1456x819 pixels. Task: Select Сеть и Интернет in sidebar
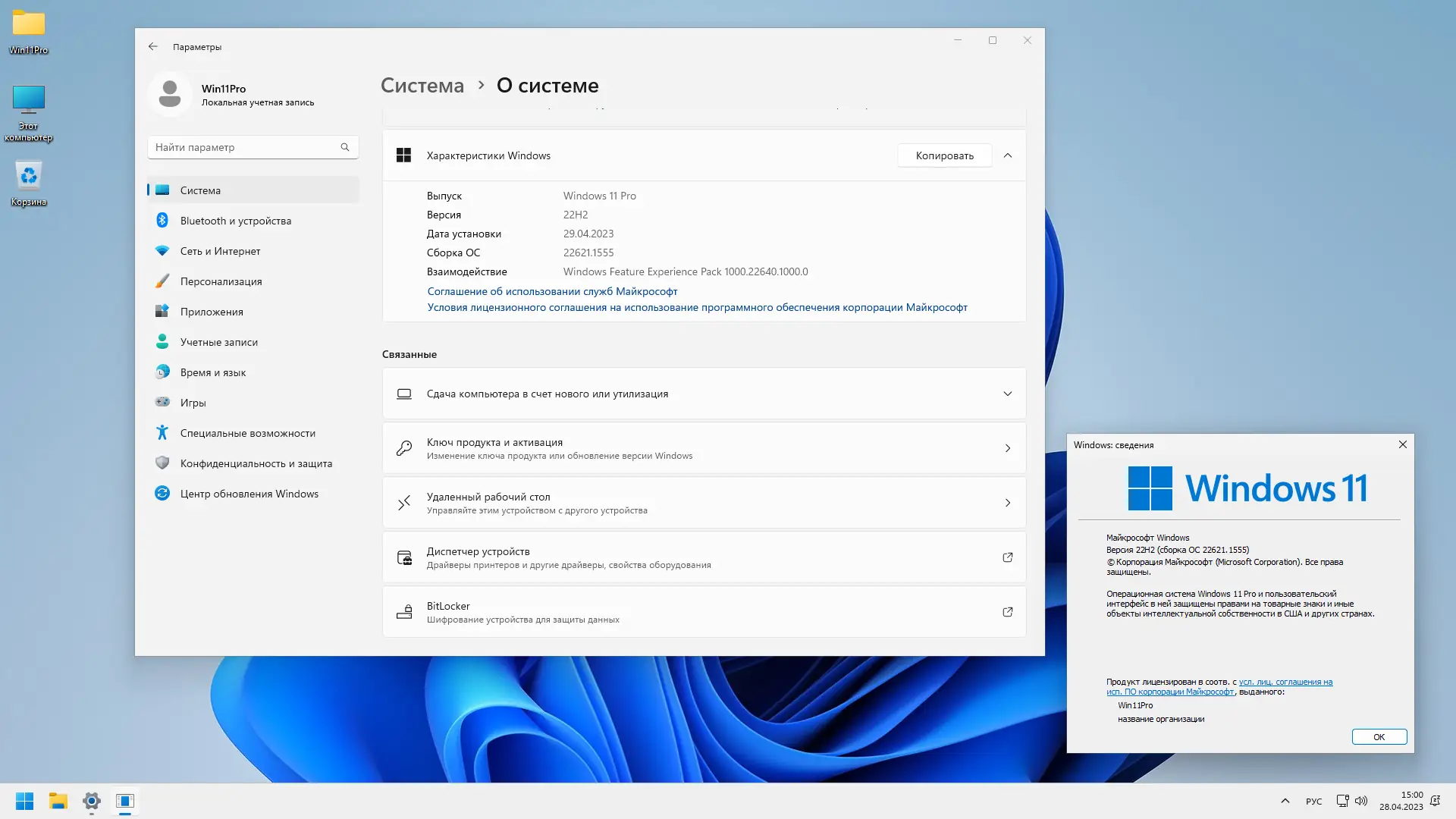[220, 251]
